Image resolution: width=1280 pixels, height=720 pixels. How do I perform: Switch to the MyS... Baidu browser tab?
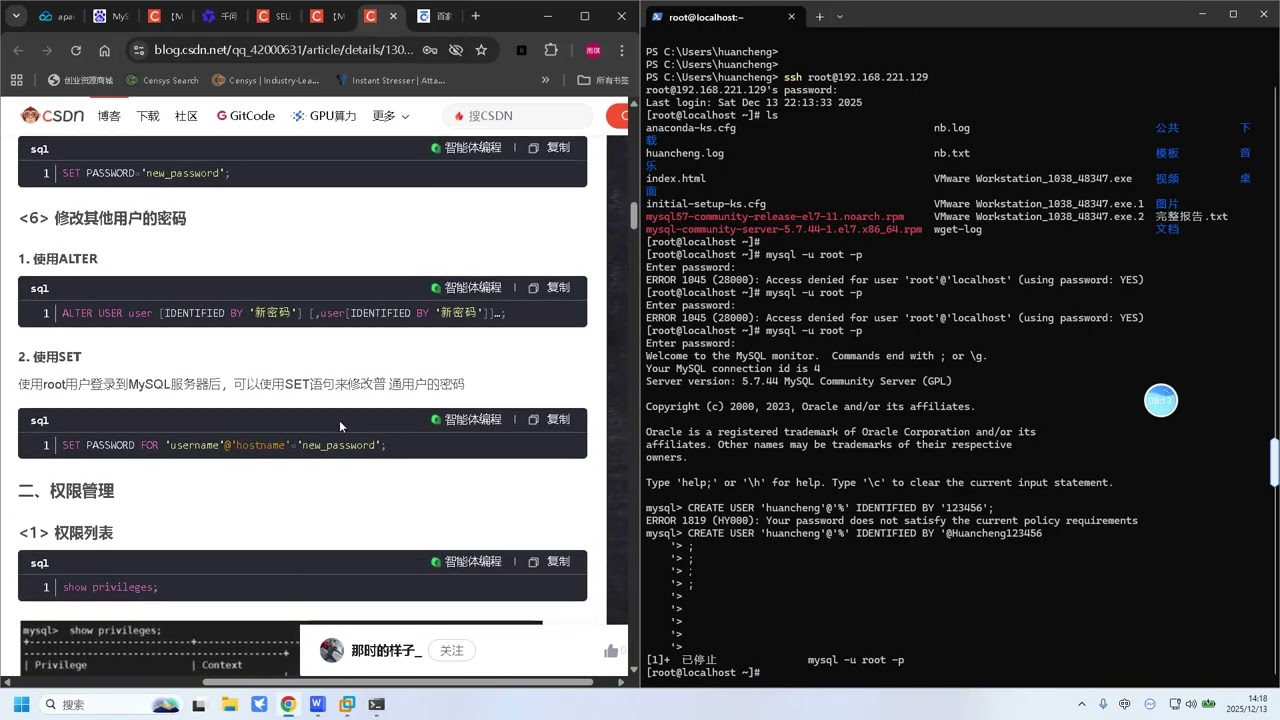coord(112,16)
